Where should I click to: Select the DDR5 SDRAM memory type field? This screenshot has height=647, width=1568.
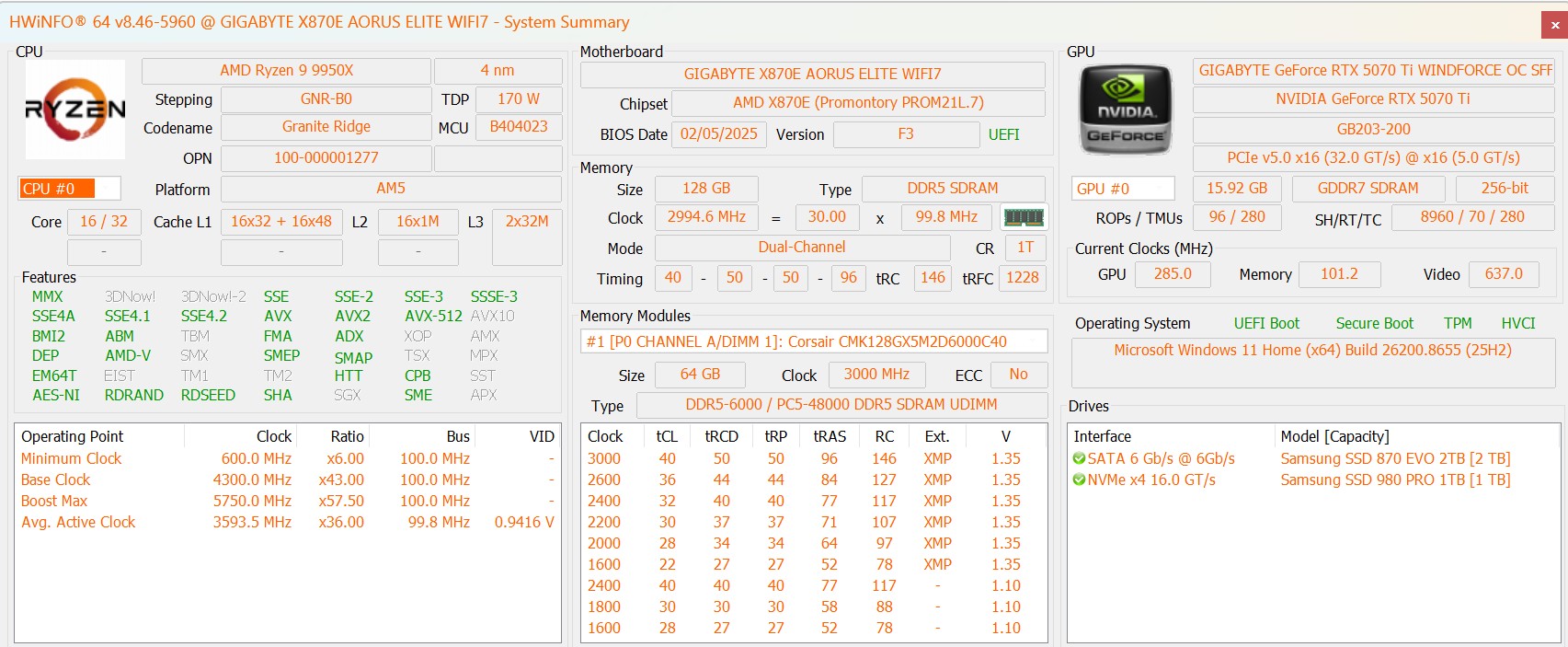coord(953,189)
